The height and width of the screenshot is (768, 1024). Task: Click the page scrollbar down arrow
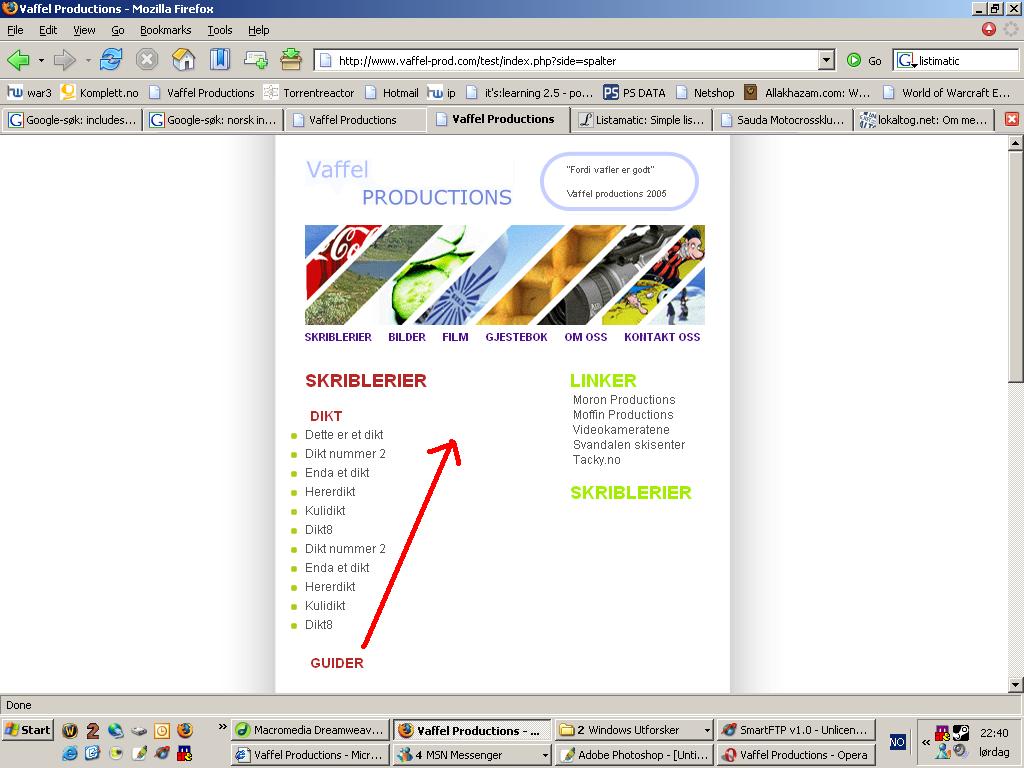tap(1015, 685)
